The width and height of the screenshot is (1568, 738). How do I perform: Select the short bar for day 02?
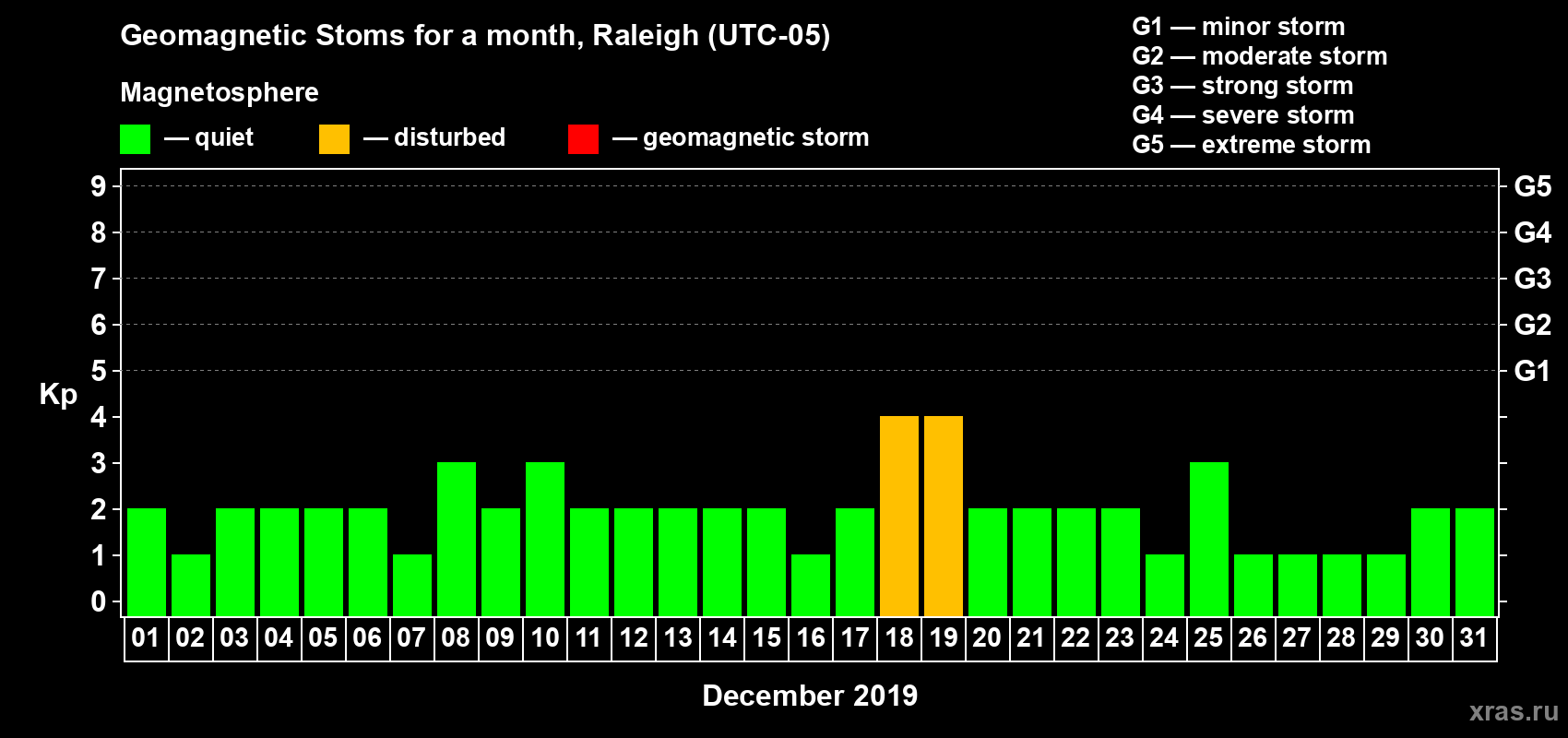coord(191,585)
